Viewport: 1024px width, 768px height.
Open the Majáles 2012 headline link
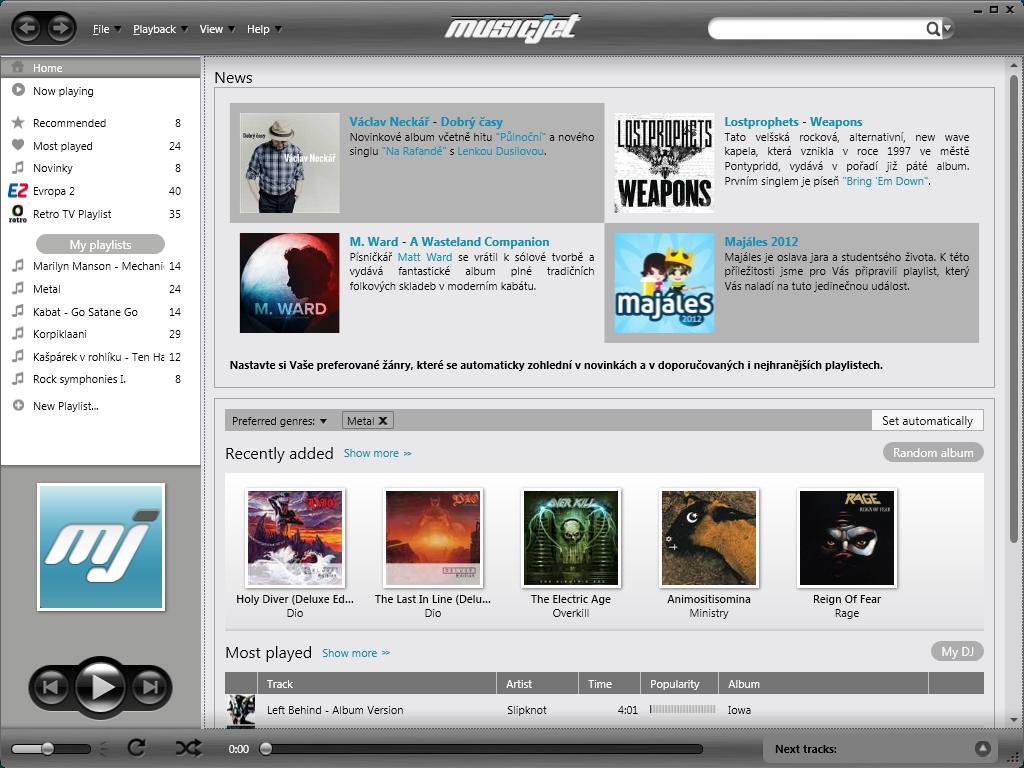(x=761, y=242)
